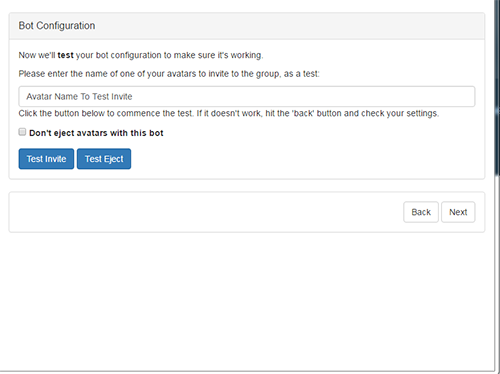Click the Test Invite button
This screenshot has width=500, height=374.
click(46, 159)
